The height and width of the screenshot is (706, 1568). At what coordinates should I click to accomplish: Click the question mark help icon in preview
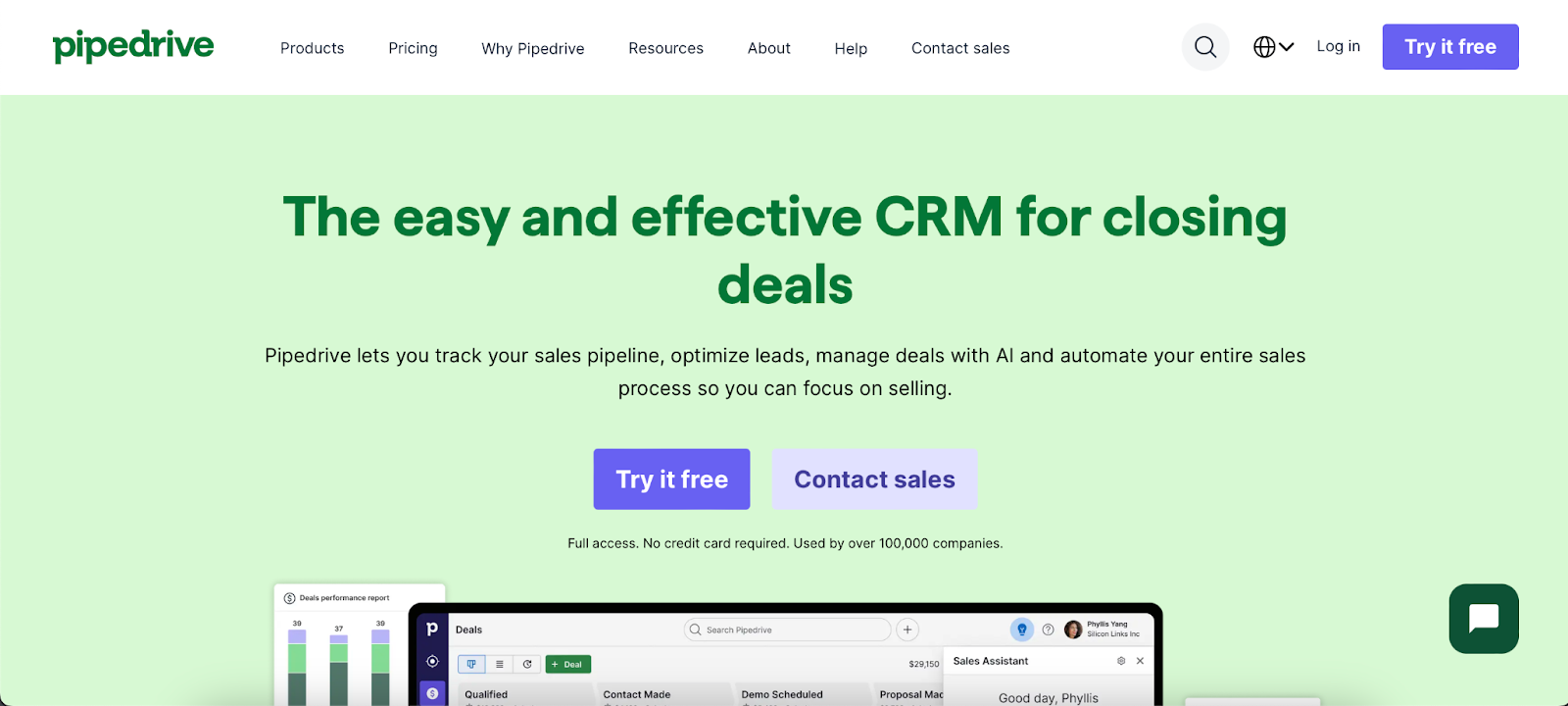[1048, 630]
